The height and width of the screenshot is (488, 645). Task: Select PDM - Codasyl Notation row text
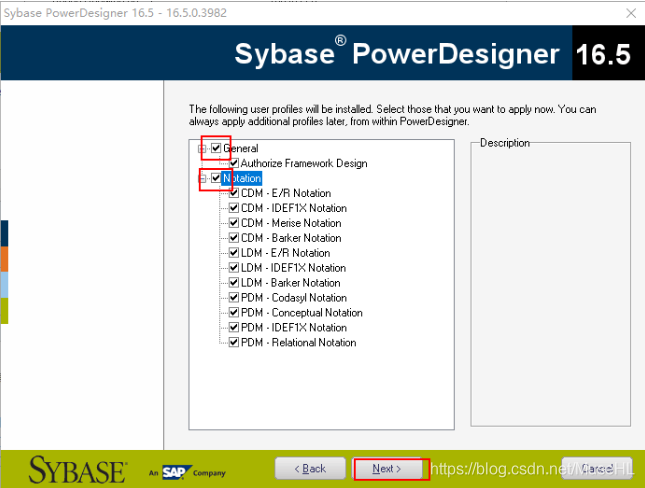coord(294,297)
